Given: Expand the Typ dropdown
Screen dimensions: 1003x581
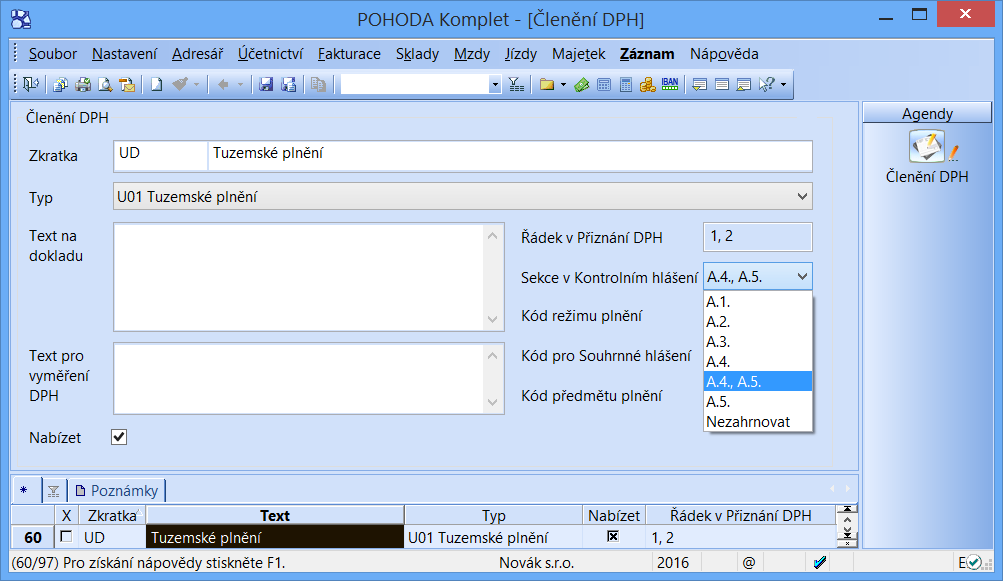Looking at the screenshot, I should [x=800, y=197].
